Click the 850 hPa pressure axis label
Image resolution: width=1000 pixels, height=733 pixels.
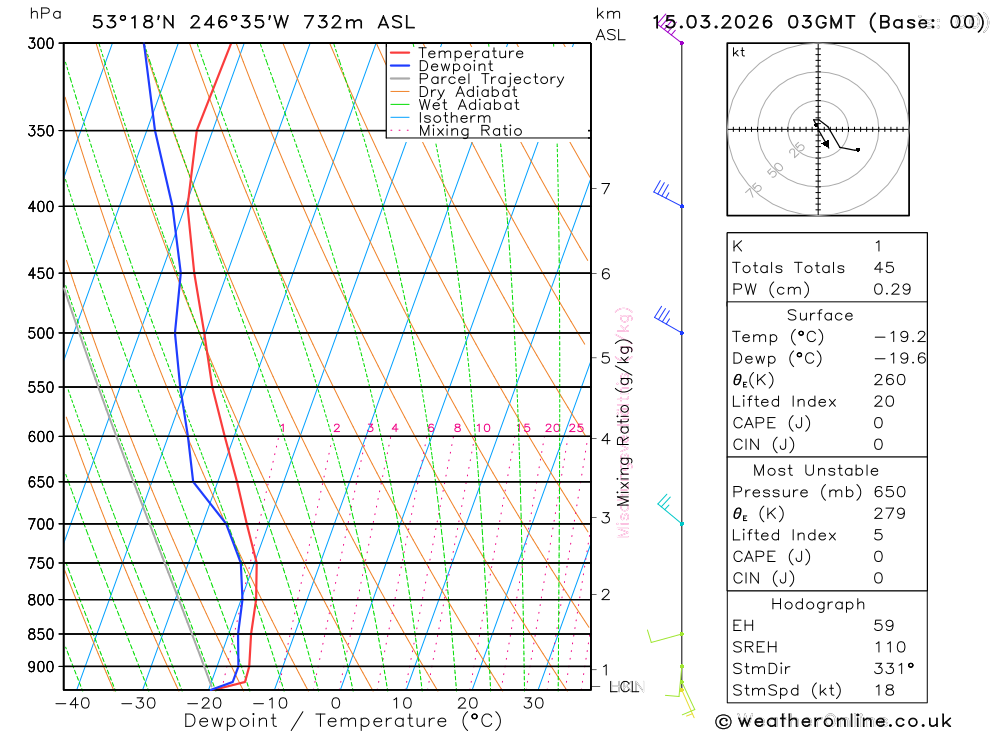point(41,634)
